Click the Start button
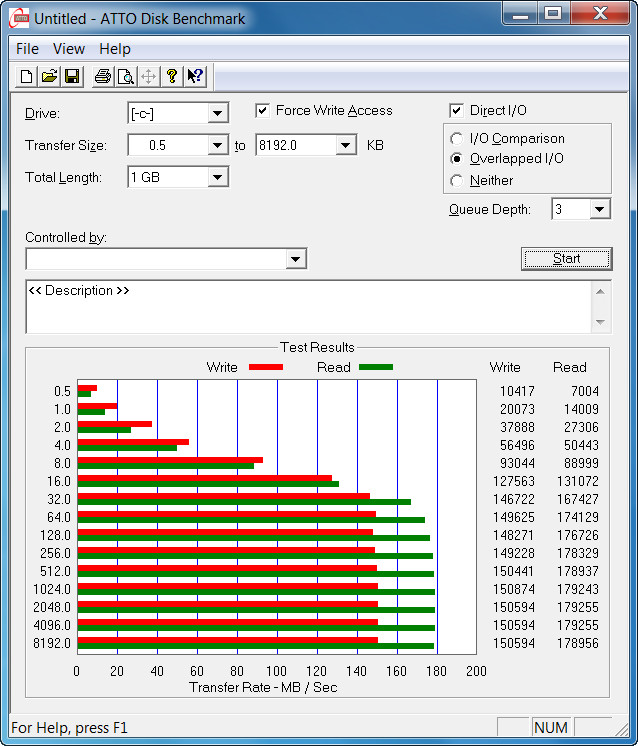The width and height of the screenshot is (638, 746). click(567, 259)
